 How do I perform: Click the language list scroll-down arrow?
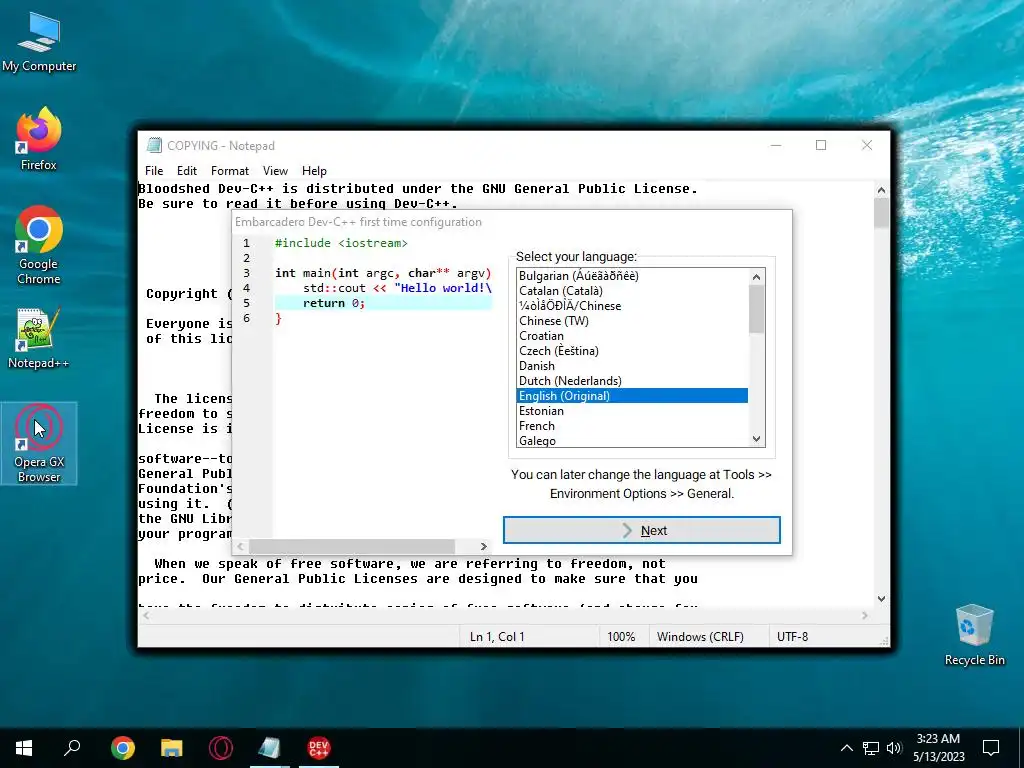(756, 439)
